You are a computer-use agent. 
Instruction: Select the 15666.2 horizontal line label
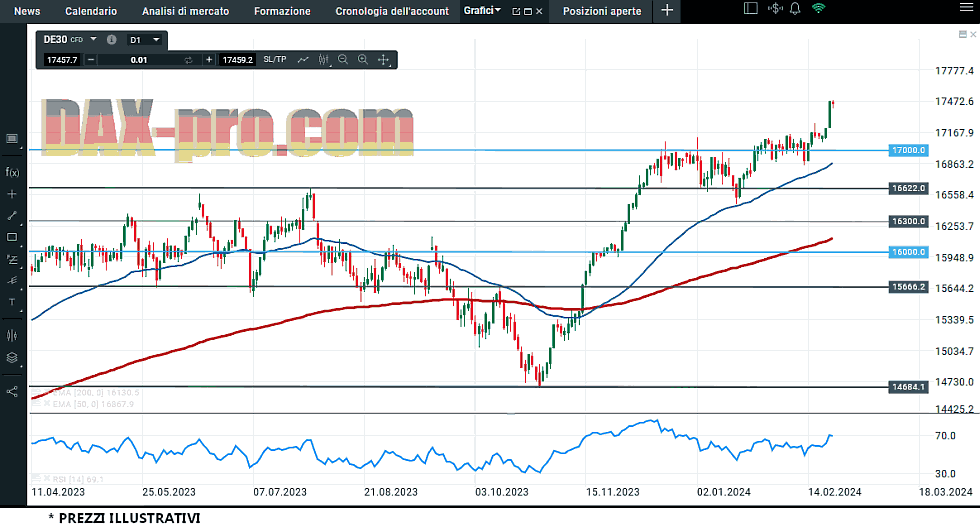[908, 286]
